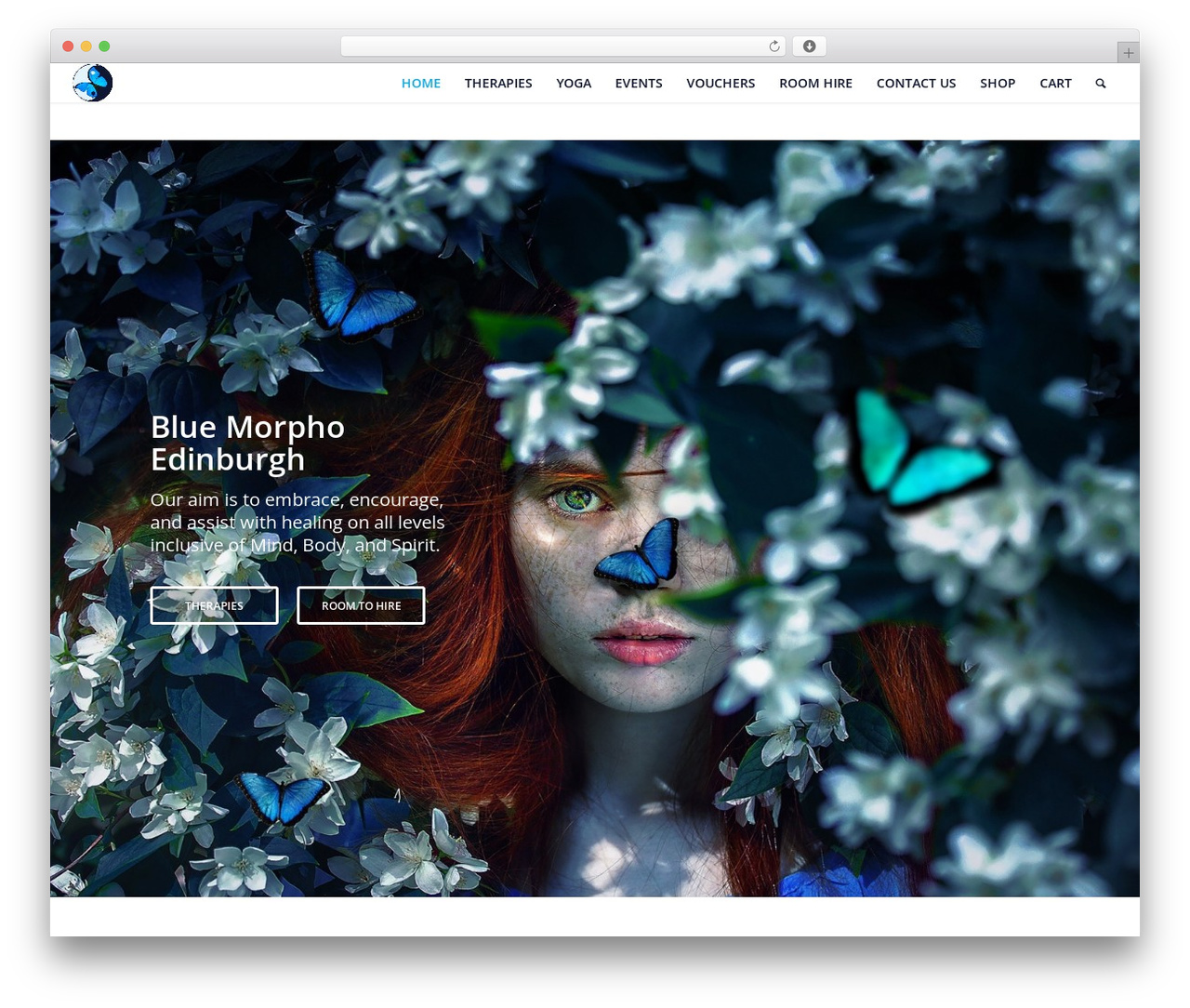
Task: Close the browser window with red button
Action: coord(68,46)
